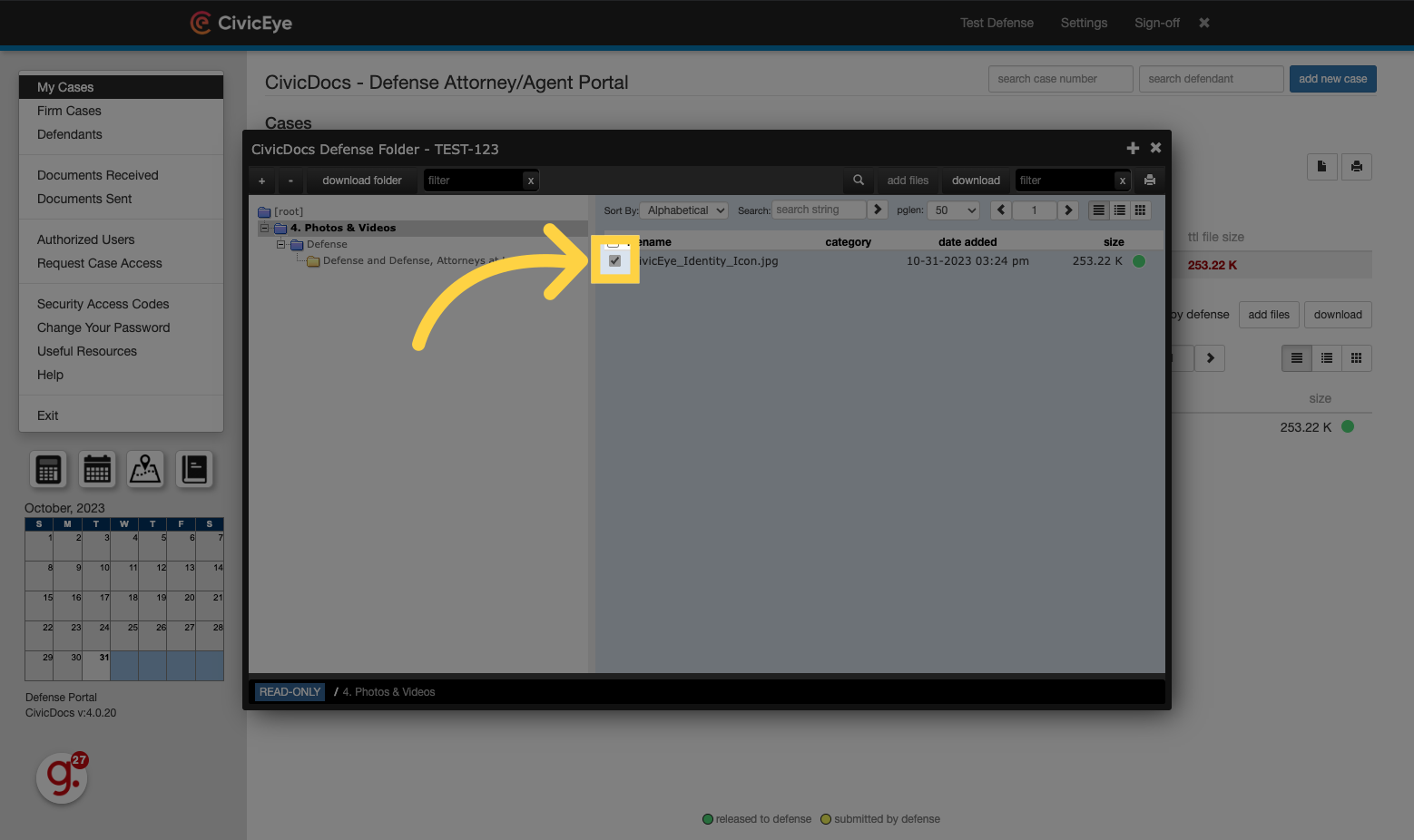This screenshot has width=1414, height=840.
Task: Open the red g chat badge icon
Action: [62, 777]
